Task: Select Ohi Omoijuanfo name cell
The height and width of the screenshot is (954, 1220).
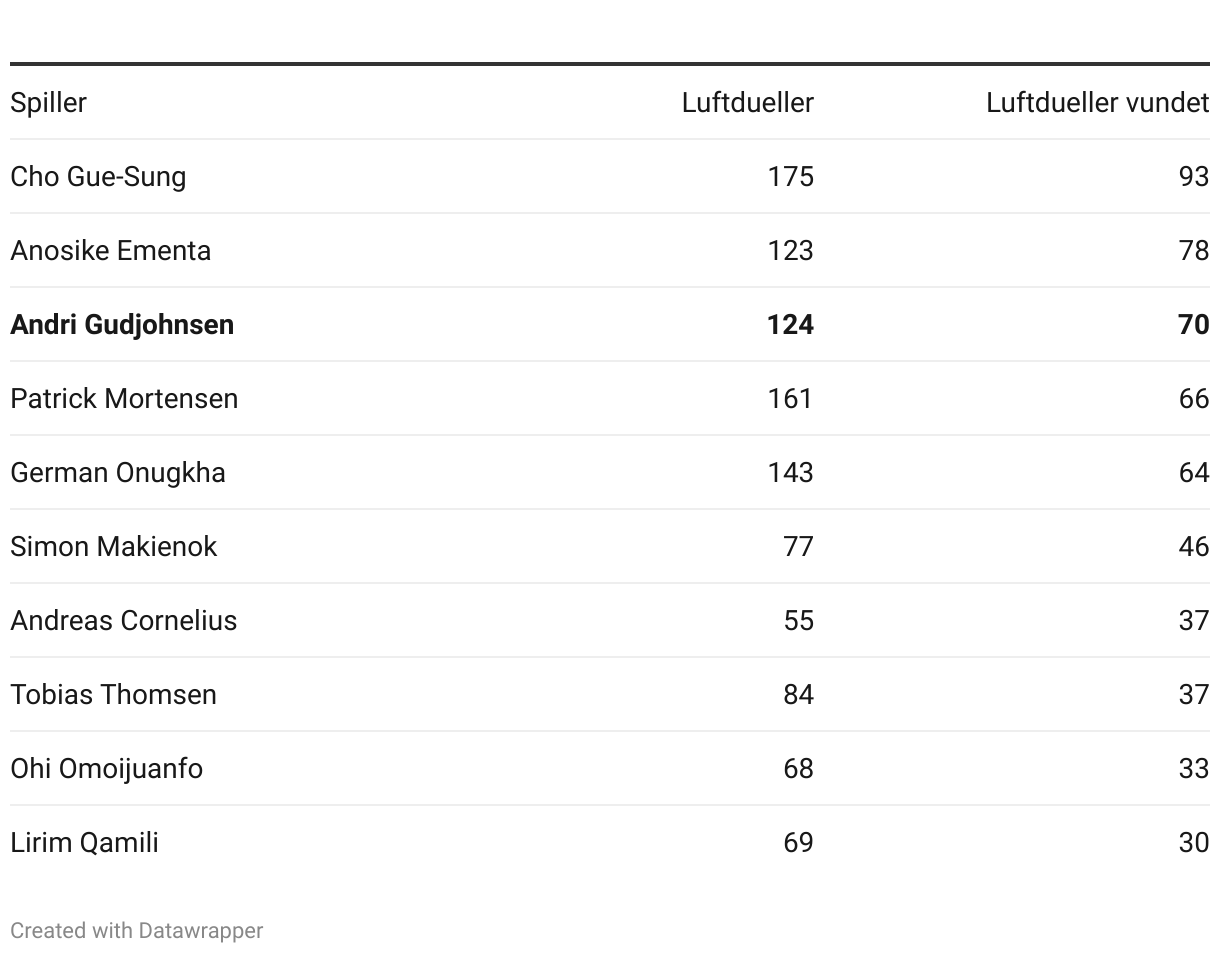Action: tap(106, 769)
